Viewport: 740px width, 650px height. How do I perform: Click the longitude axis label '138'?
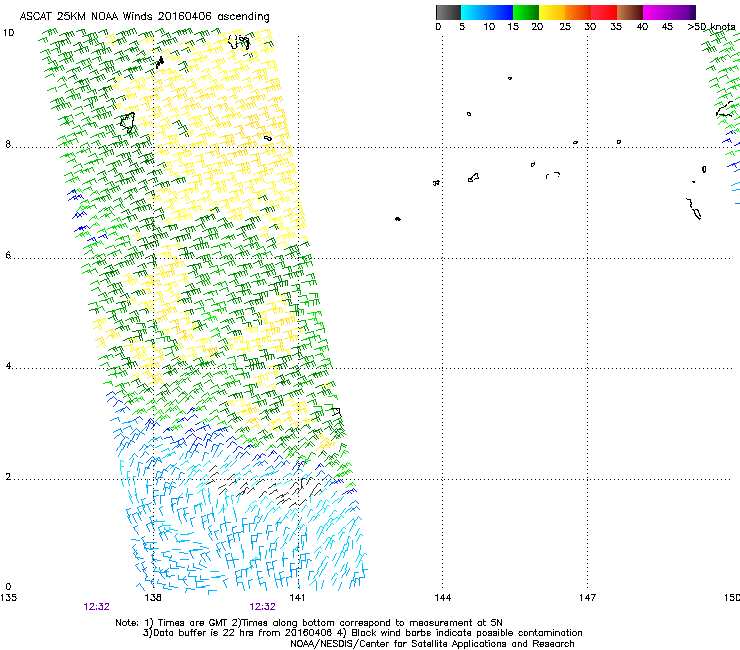coord(153,598)
